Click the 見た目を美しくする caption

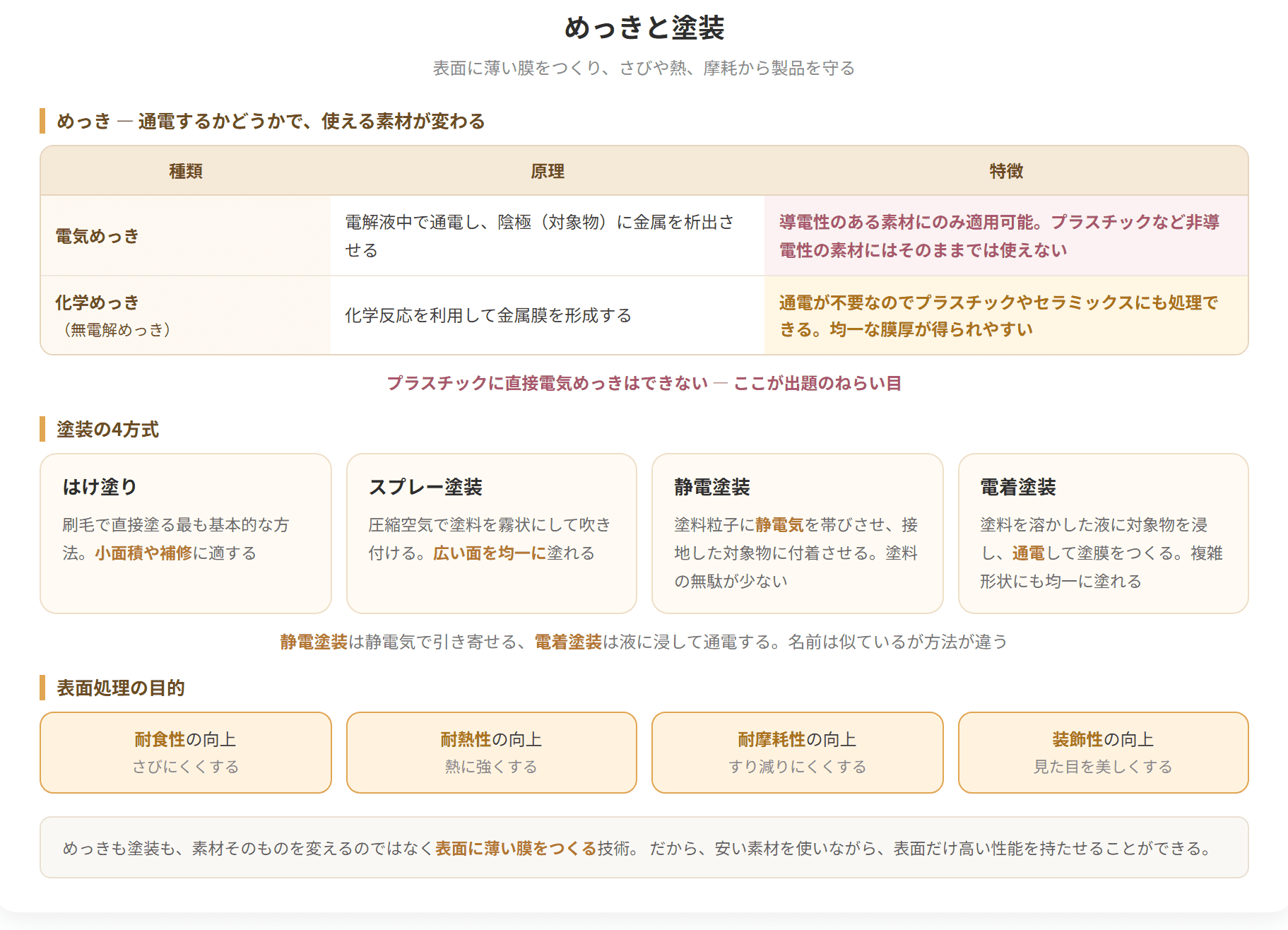click(1104, 767)
